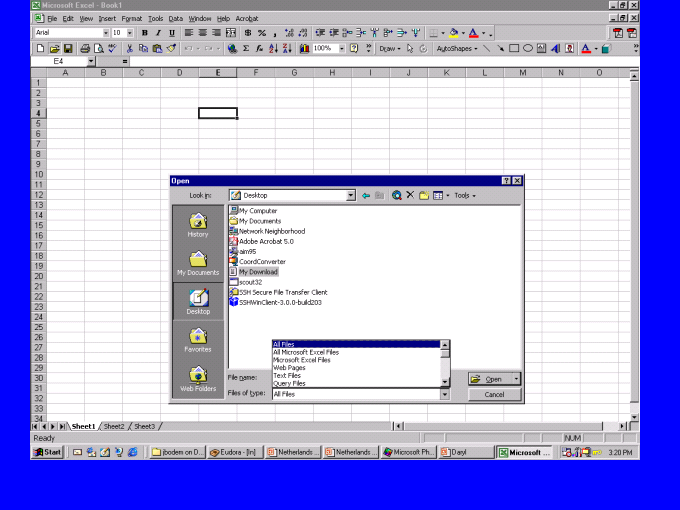Sort Descending Z to A
Screen dimensions: 680x510
(287, 49)
